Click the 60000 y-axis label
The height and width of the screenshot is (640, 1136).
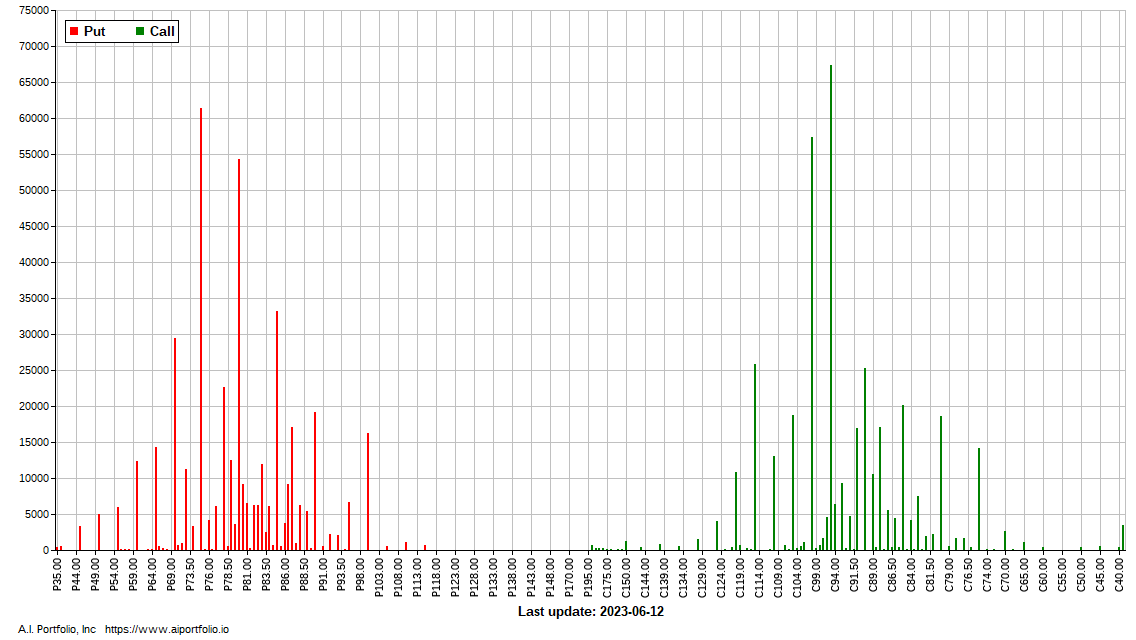tap(34, 118)
